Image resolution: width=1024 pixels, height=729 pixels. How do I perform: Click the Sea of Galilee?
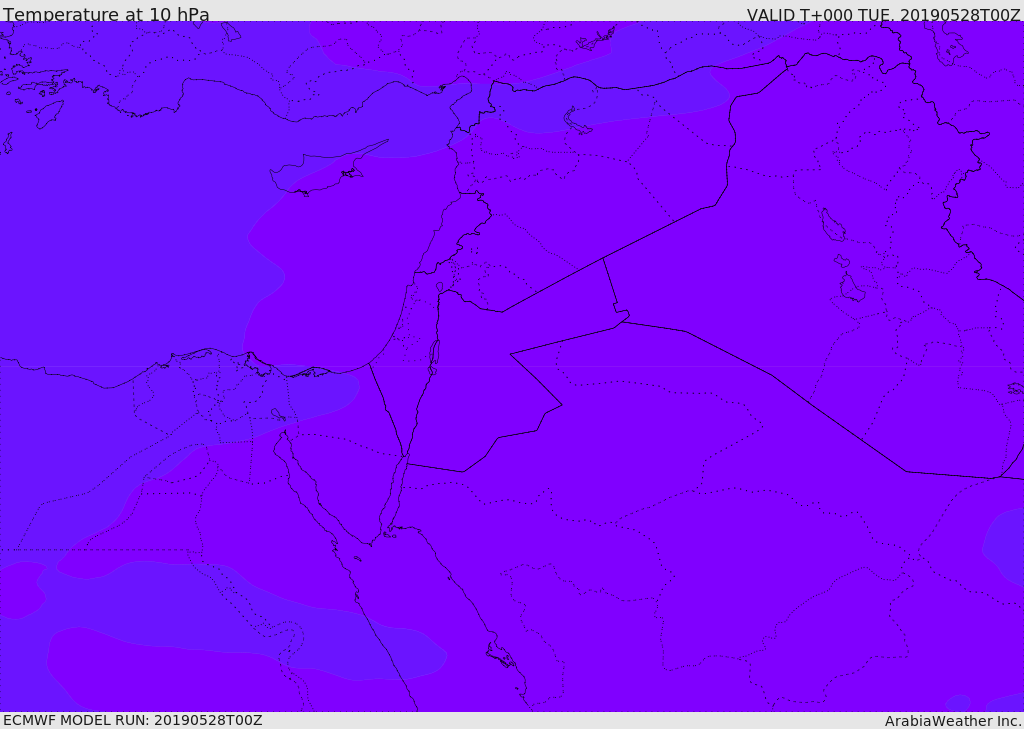point(440,287)
